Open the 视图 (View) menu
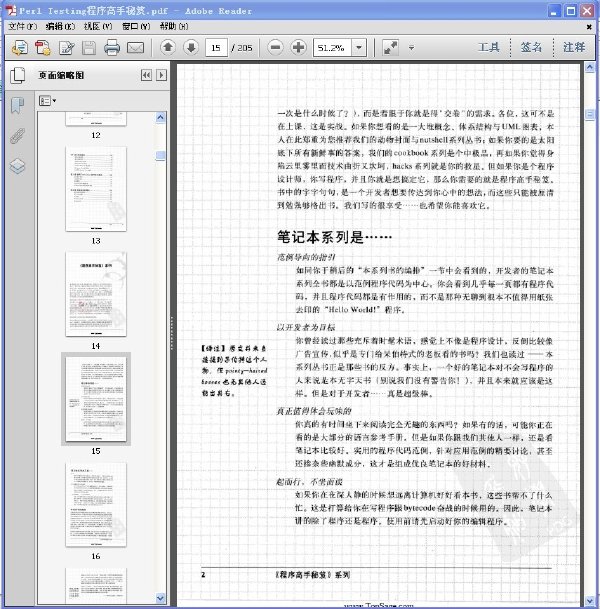This screenshot has width=600, height=609. click(98, 26)
